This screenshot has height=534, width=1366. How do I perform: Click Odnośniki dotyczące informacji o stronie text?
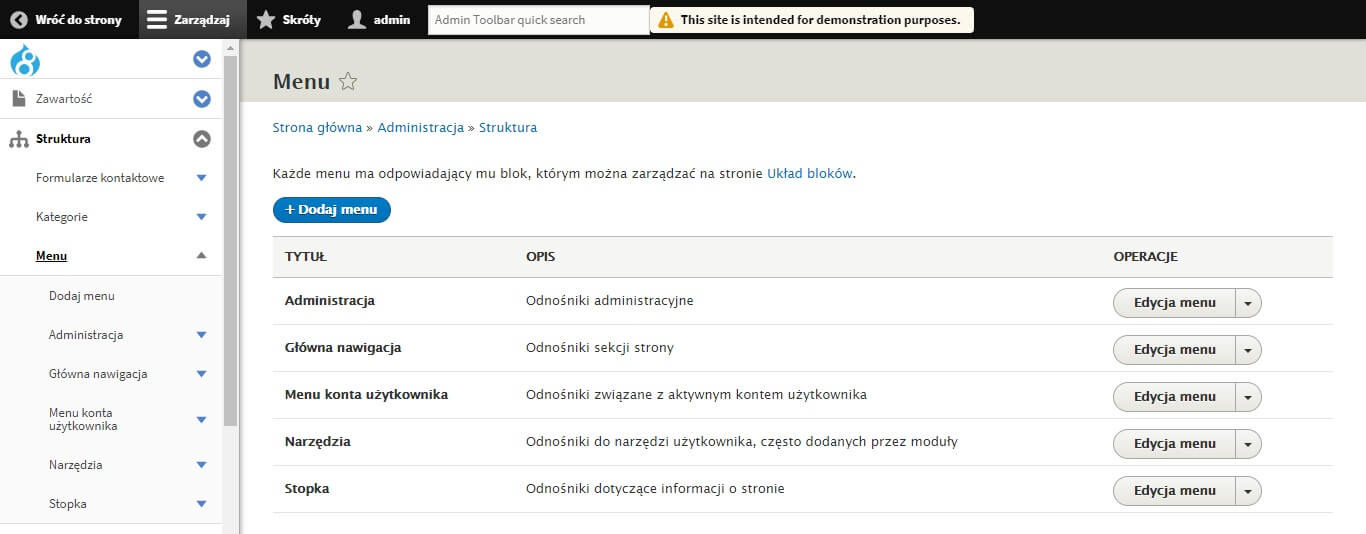tap(655, 489)
